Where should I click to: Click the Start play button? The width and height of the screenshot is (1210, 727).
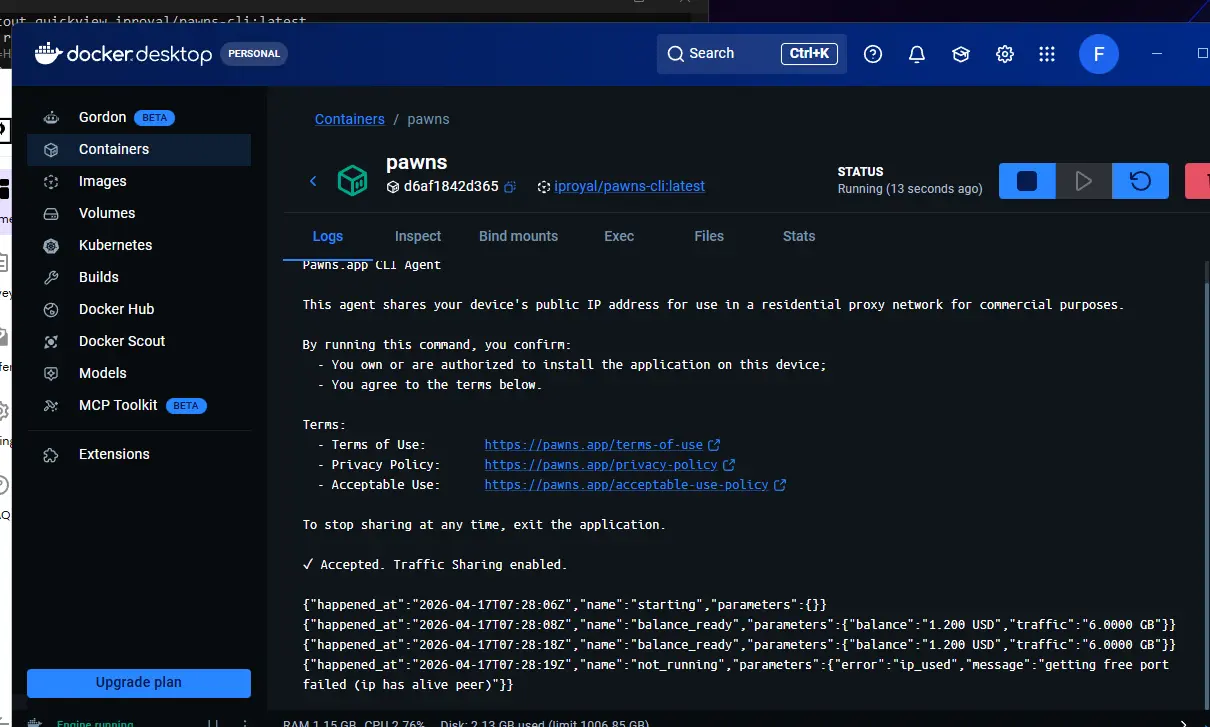(x=1083, y=181)
